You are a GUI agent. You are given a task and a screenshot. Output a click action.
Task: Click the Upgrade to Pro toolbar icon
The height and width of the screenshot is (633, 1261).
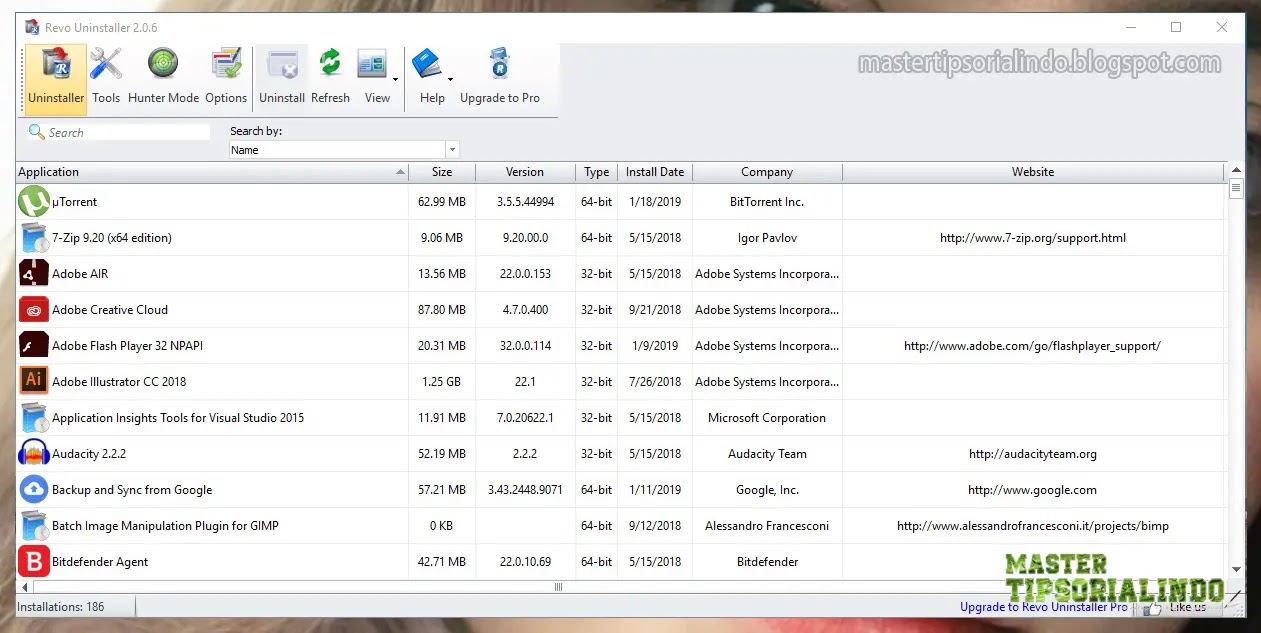499,65
